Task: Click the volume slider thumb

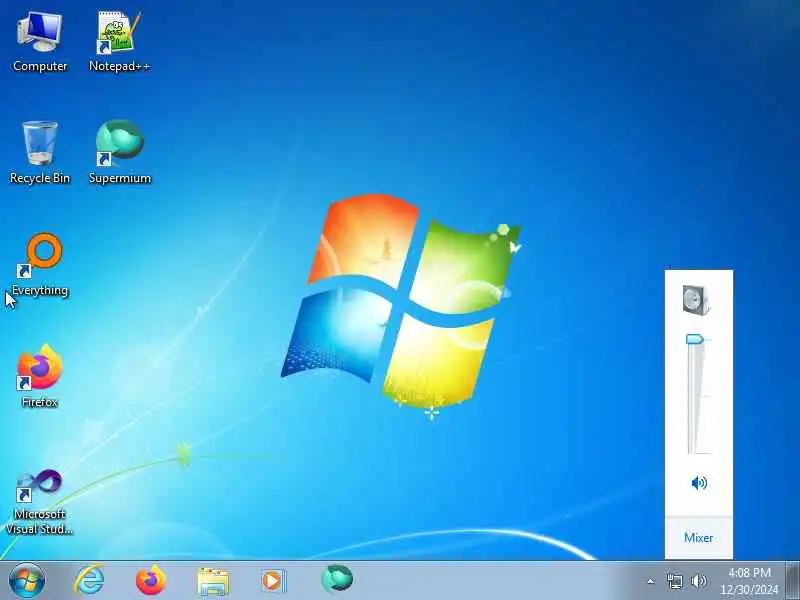Action: click(694, 339)
